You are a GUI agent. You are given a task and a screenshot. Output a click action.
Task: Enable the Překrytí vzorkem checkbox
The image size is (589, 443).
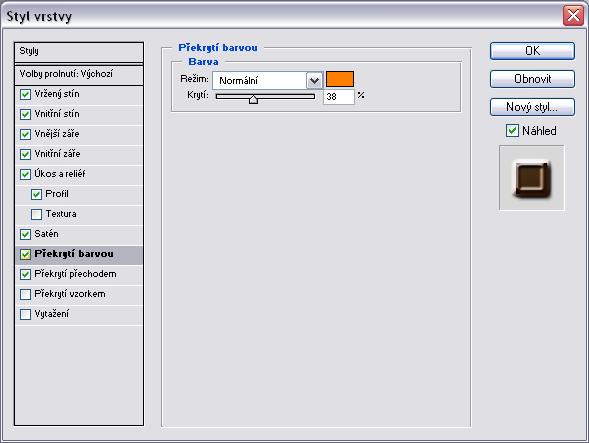point(25,294)
